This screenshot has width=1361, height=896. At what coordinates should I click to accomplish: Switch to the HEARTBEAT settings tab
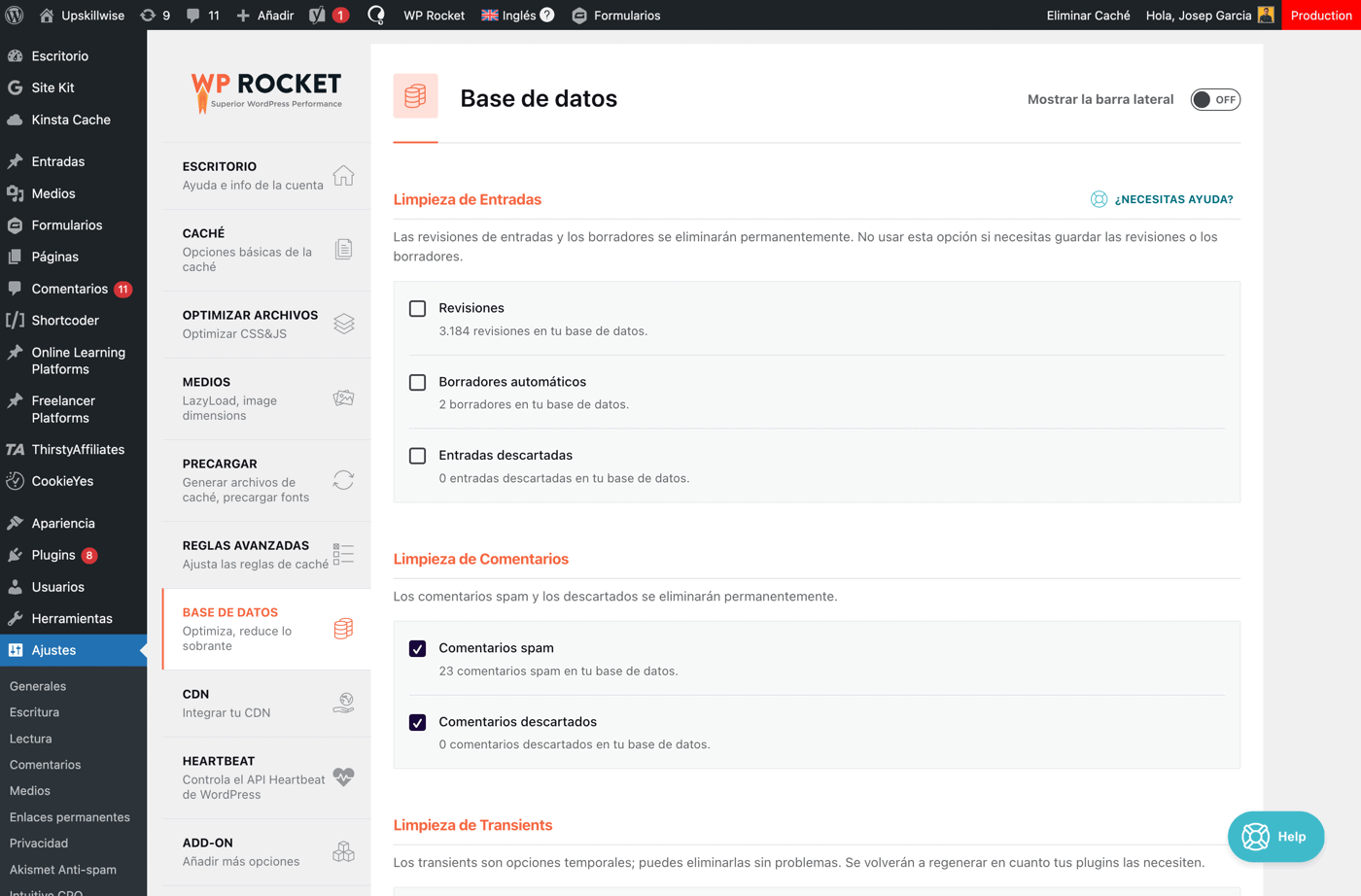(266, 777)
